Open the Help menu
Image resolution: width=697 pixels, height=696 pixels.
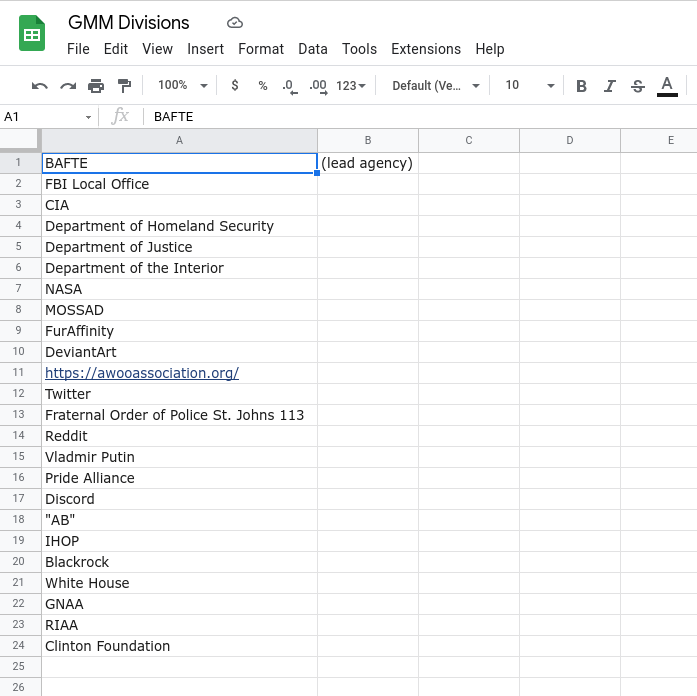pos(490,49)
